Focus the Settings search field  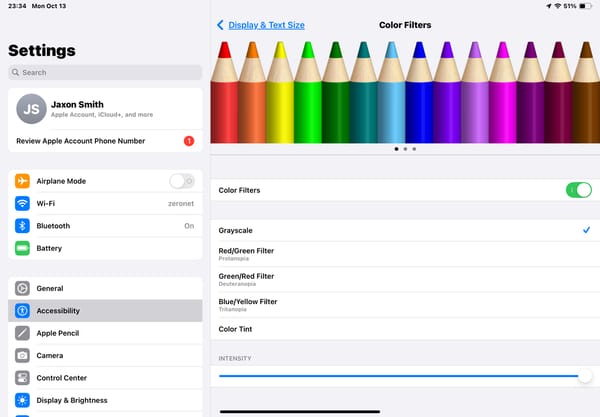(105, 72)
